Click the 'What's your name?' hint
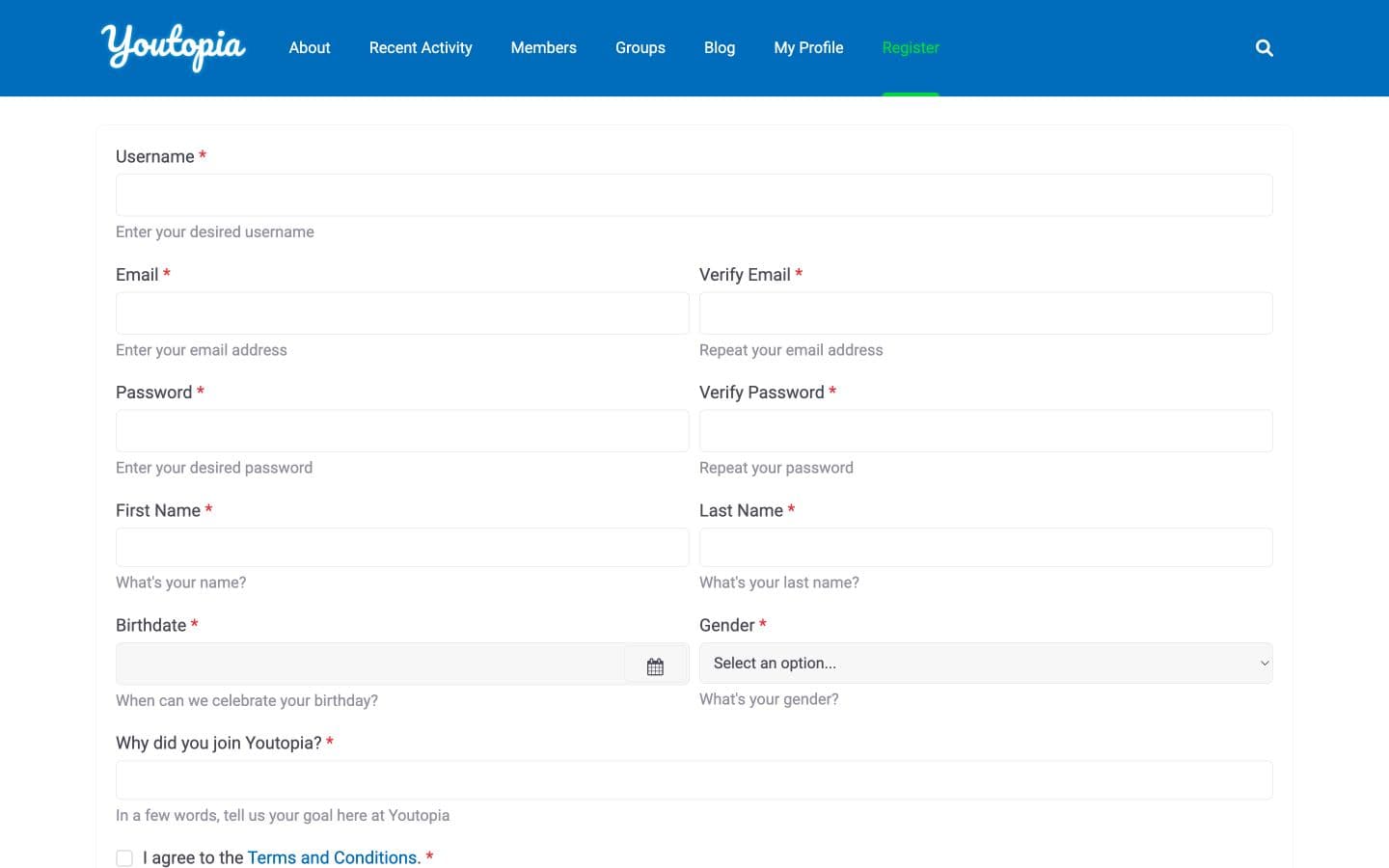Image resolution: width=1389 pixels, height=868 pixels. pos(181,583)
